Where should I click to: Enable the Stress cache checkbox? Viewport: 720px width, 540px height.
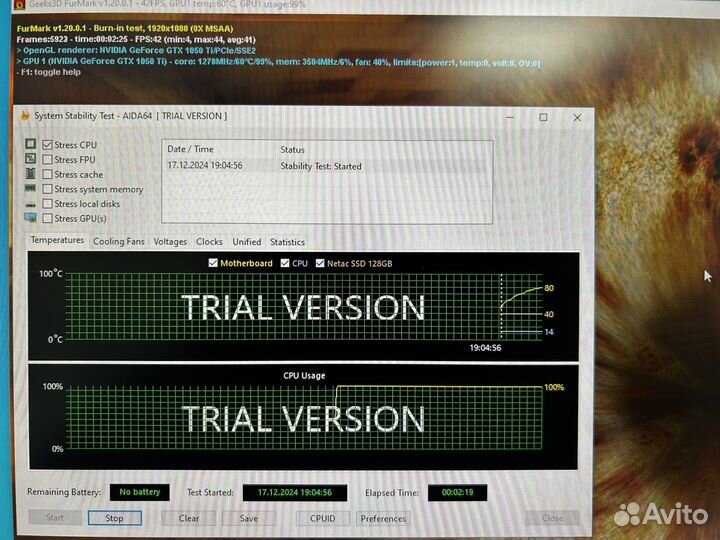click(47, 175)
